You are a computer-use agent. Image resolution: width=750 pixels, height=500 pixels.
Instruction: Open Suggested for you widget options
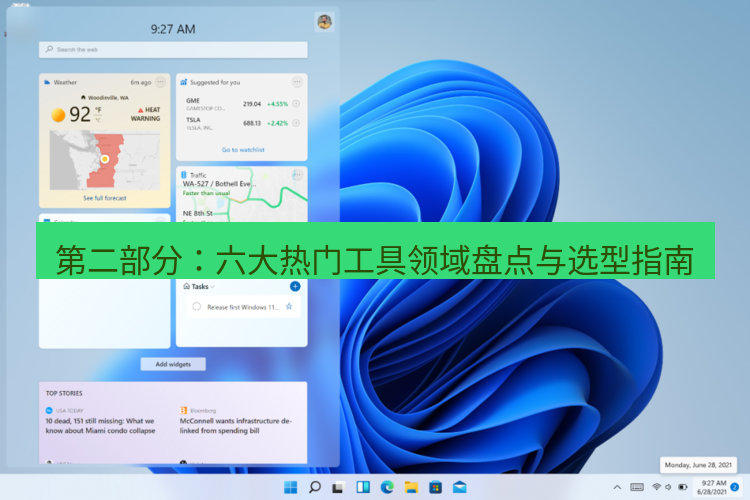(x=297, y=82)
